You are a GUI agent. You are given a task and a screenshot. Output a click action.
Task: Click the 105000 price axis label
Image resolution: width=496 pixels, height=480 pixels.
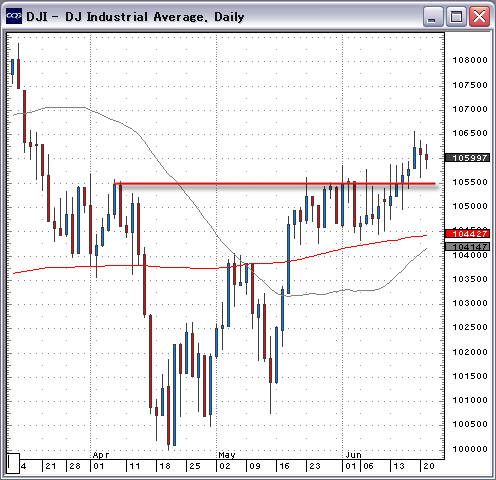point(470,206)
